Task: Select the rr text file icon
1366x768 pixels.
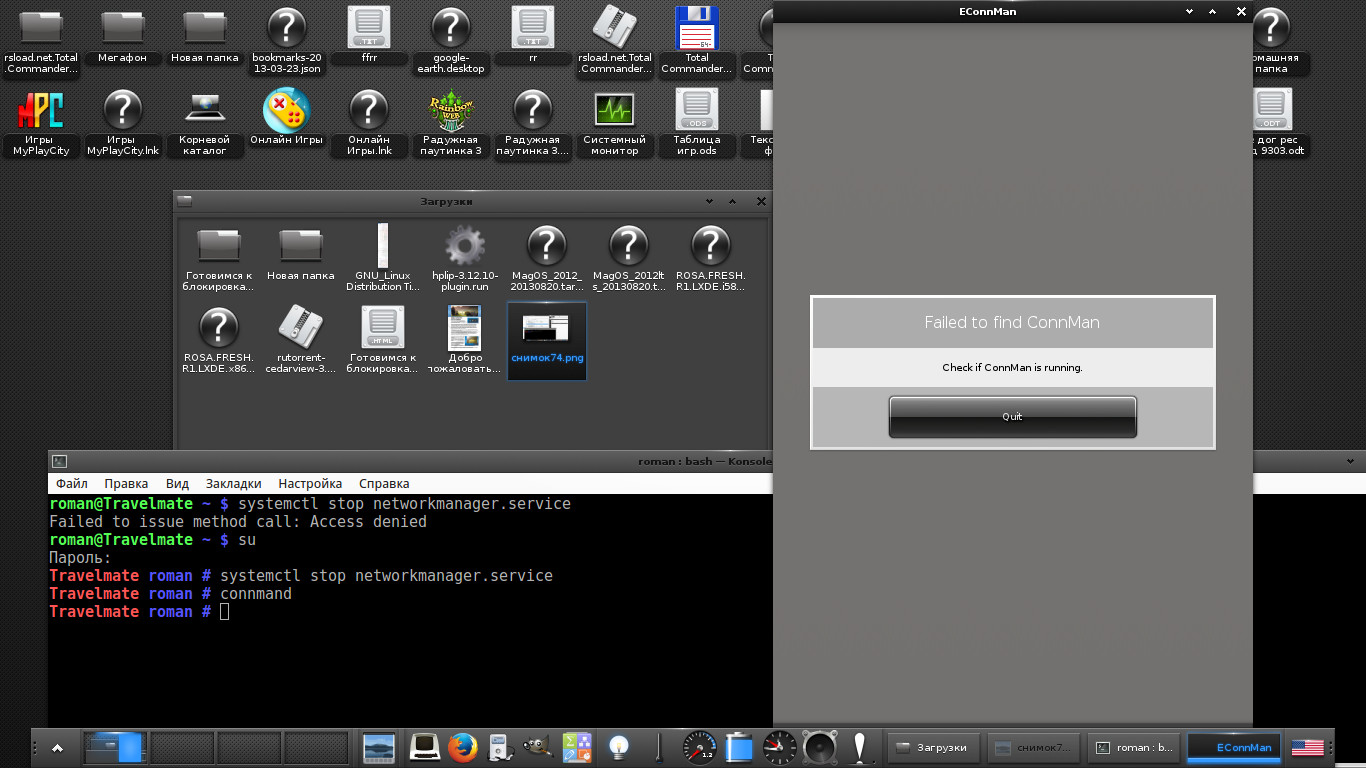Action: point(533,37)
